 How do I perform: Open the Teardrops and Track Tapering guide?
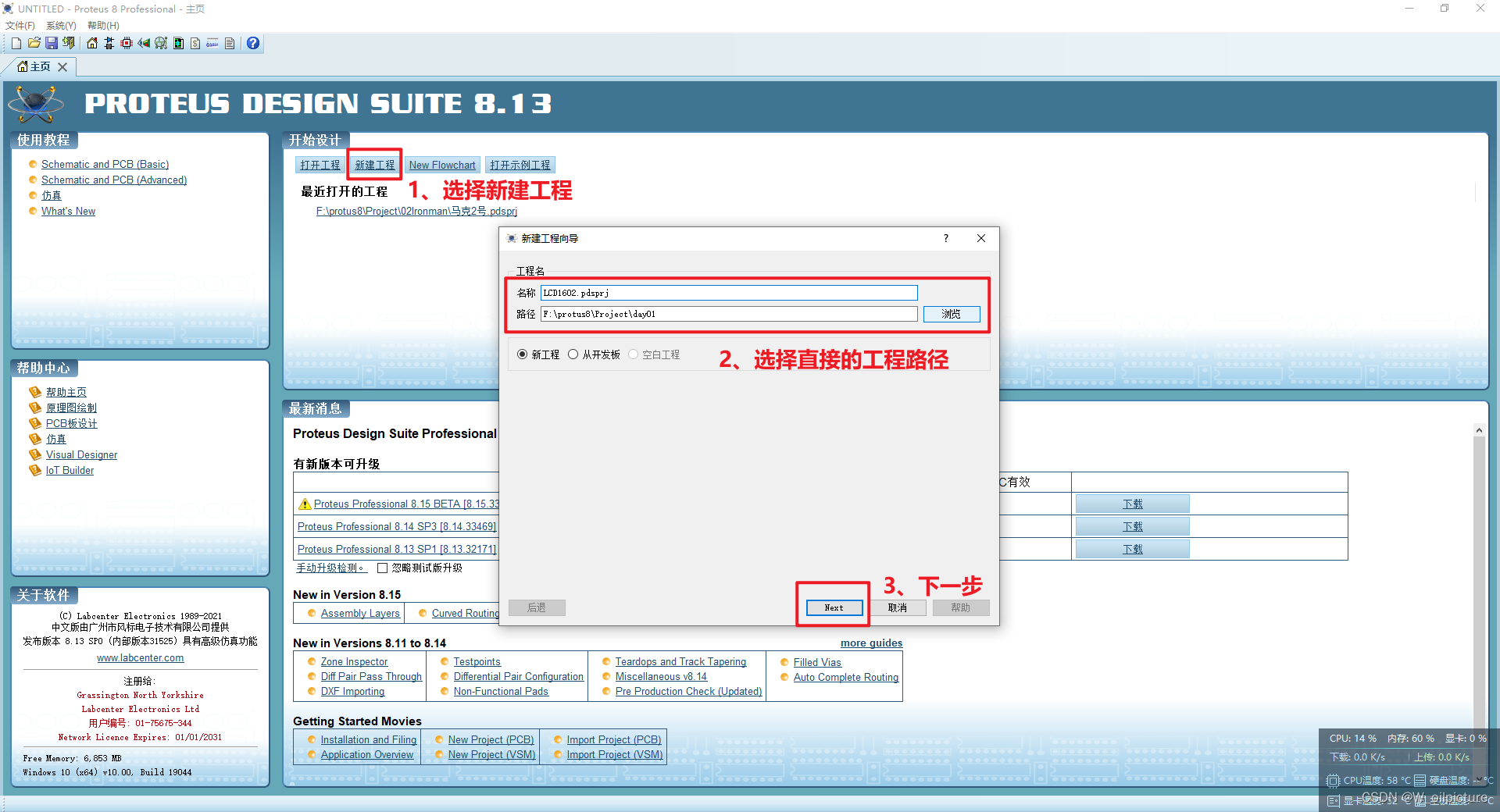click(680, 661)
